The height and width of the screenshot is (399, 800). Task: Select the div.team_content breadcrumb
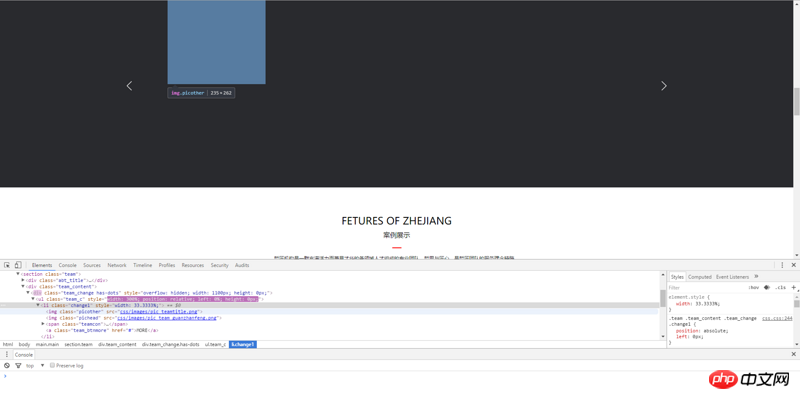117,344
